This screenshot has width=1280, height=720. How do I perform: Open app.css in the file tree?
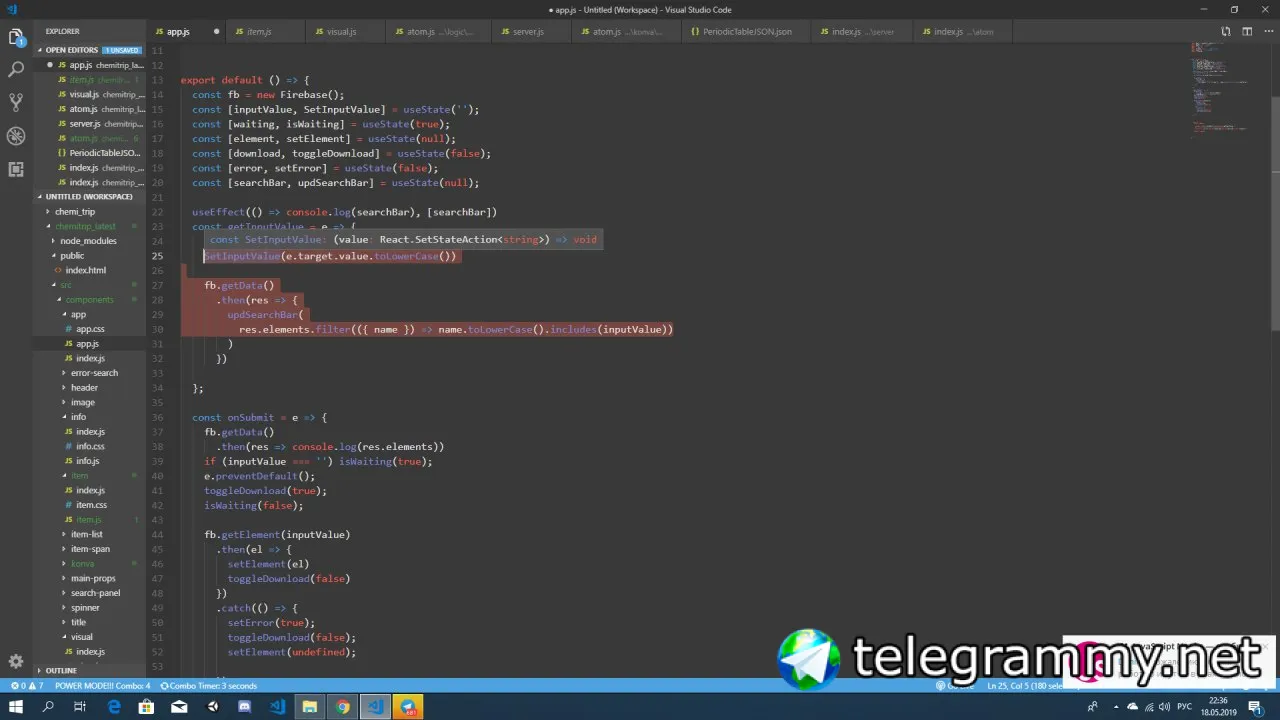[90, 329]
